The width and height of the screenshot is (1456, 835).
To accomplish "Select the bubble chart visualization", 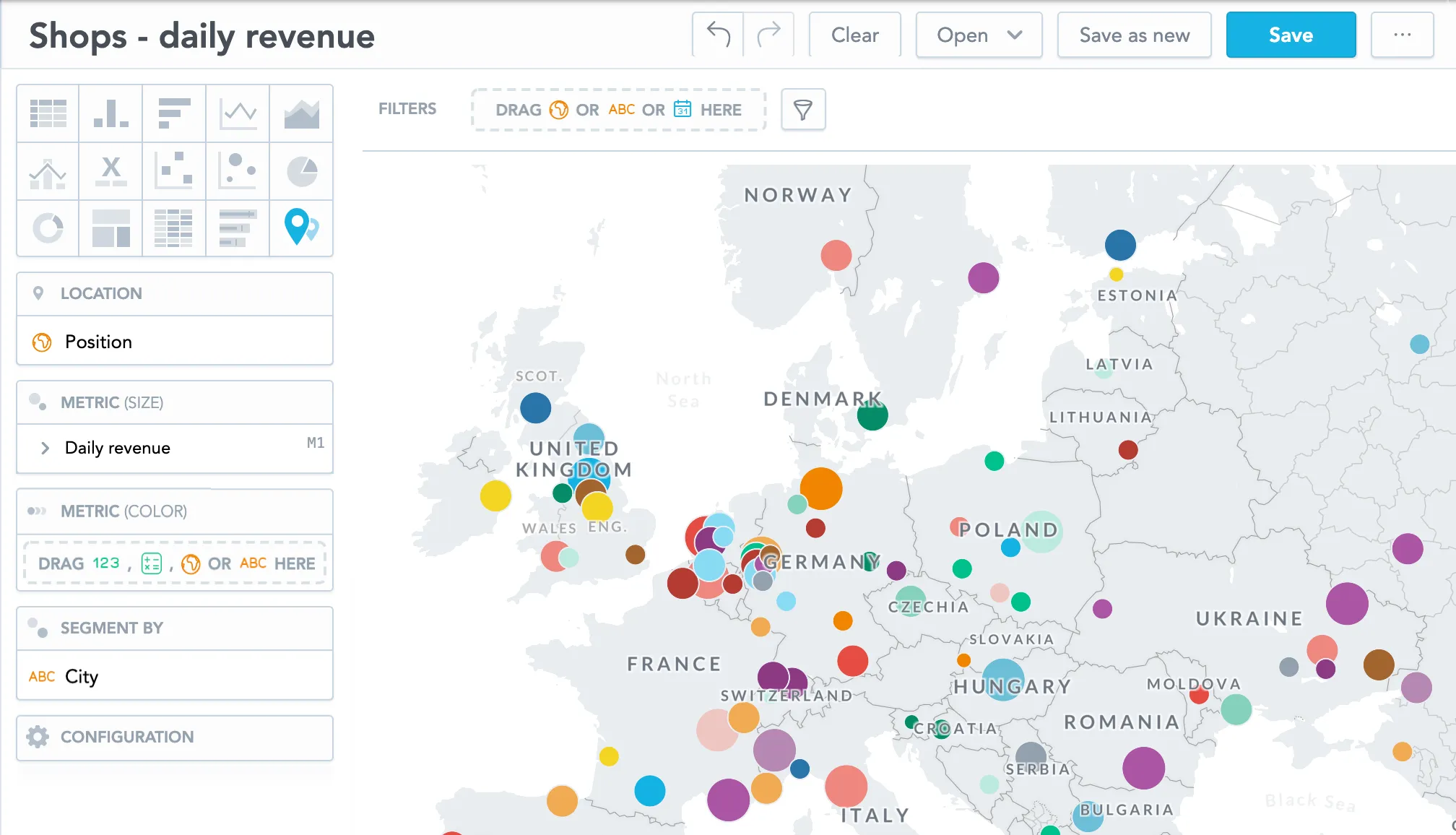I will coord(238,171).
